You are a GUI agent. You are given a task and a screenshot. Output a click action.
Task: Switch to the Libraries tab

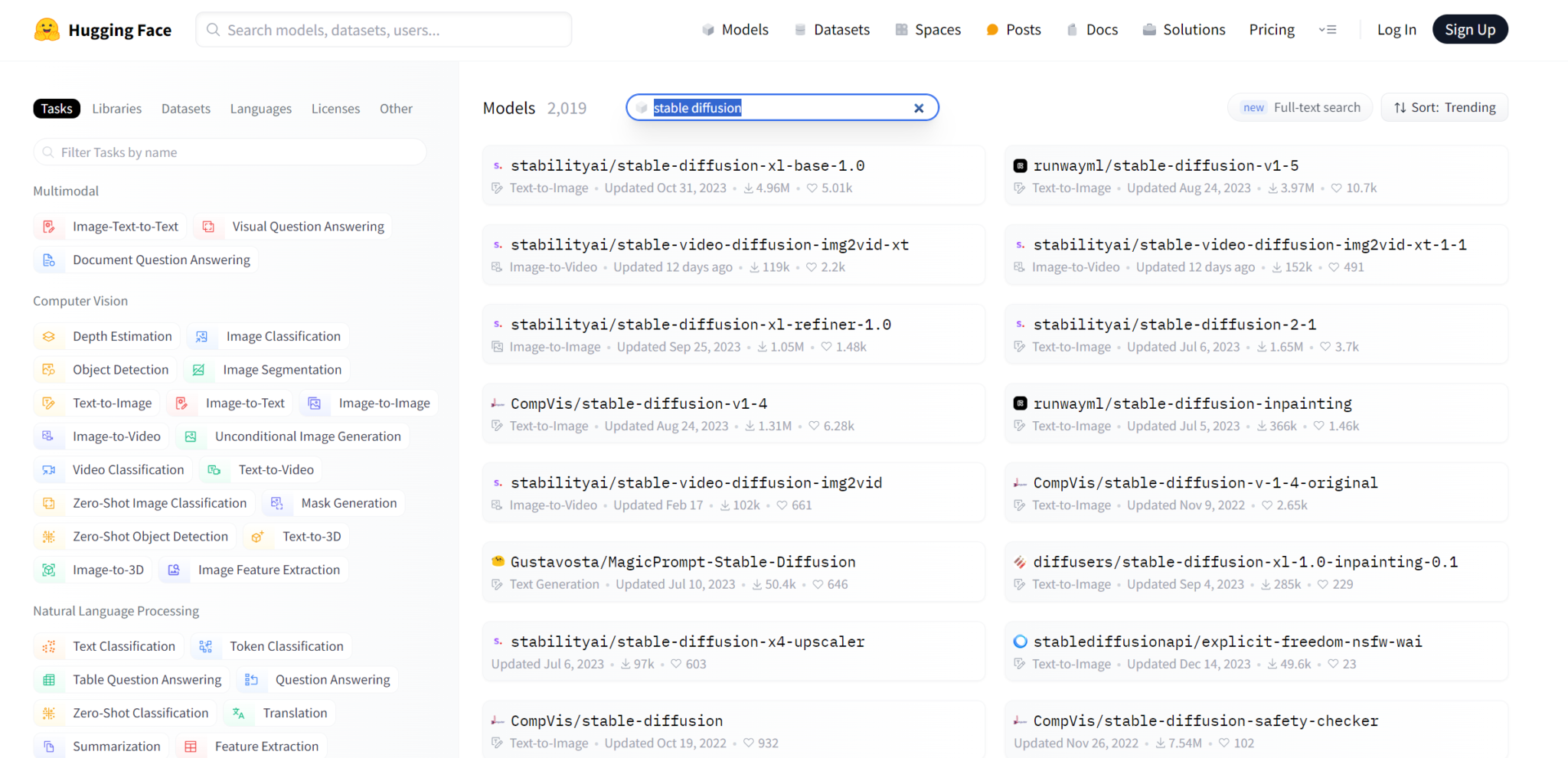[116, 109]
